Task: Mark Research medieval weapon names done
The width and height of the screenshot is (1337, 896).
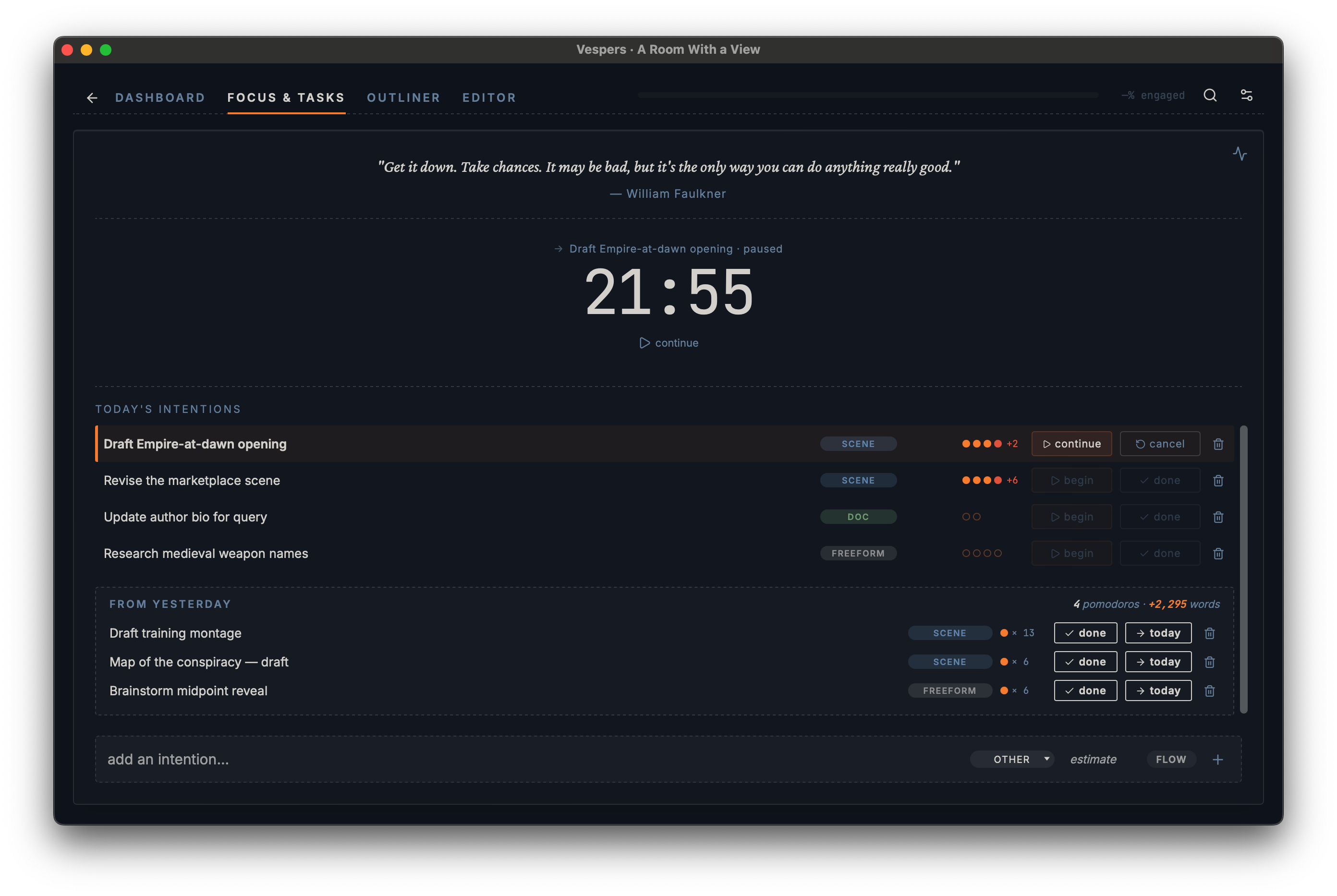Action: (1159, 554)
